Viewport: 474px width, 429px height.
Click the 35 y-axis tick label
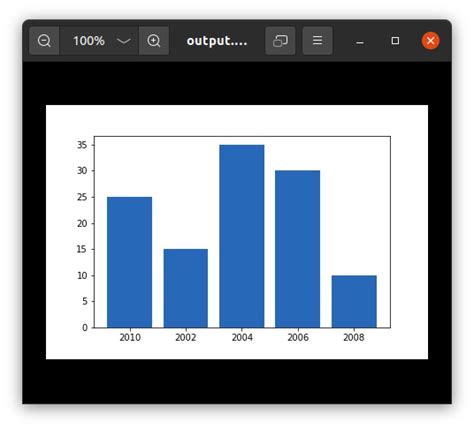point(82,145)
